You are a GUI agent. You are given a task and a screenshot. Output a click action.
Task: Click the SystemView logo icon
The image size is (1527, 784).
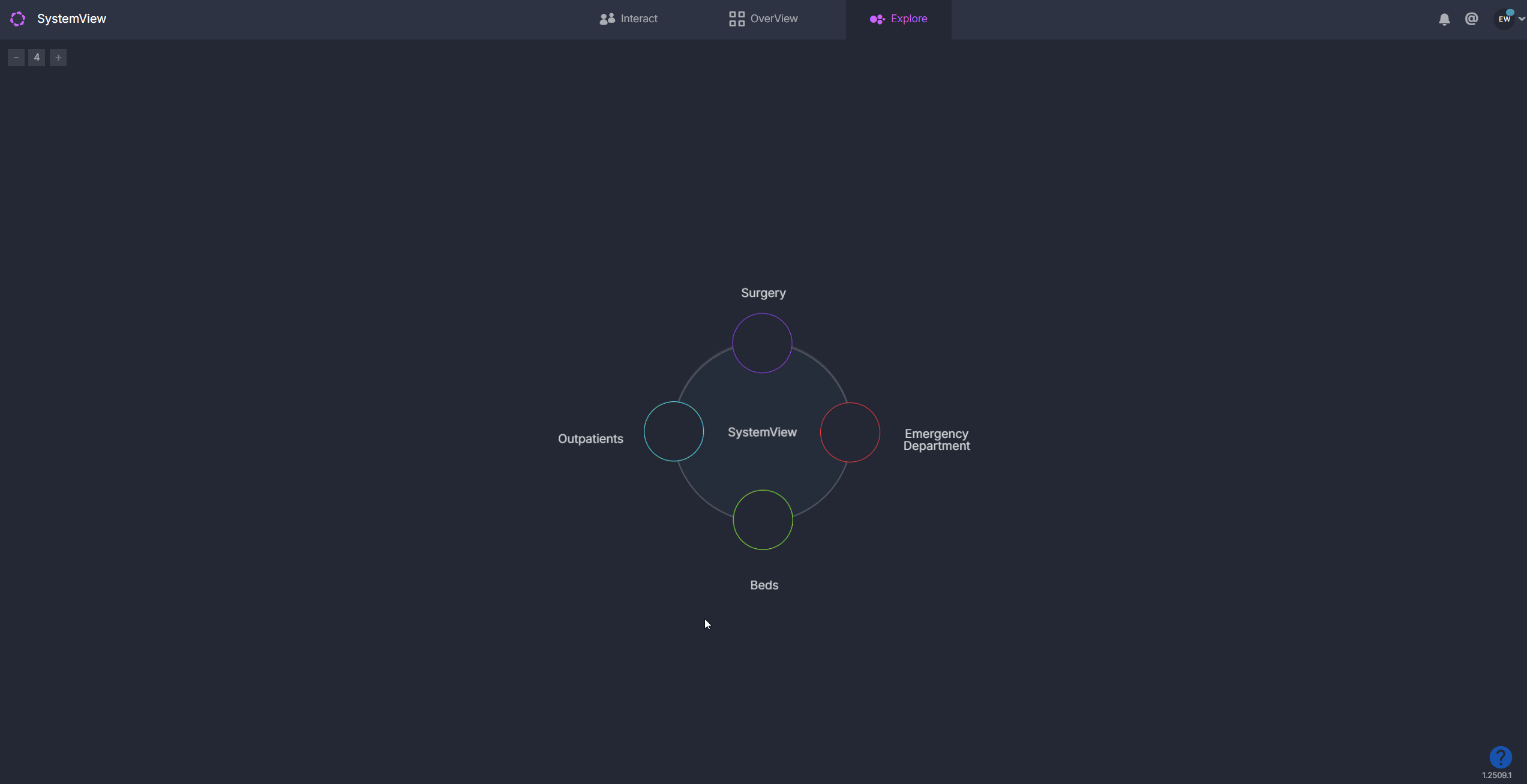17,19
